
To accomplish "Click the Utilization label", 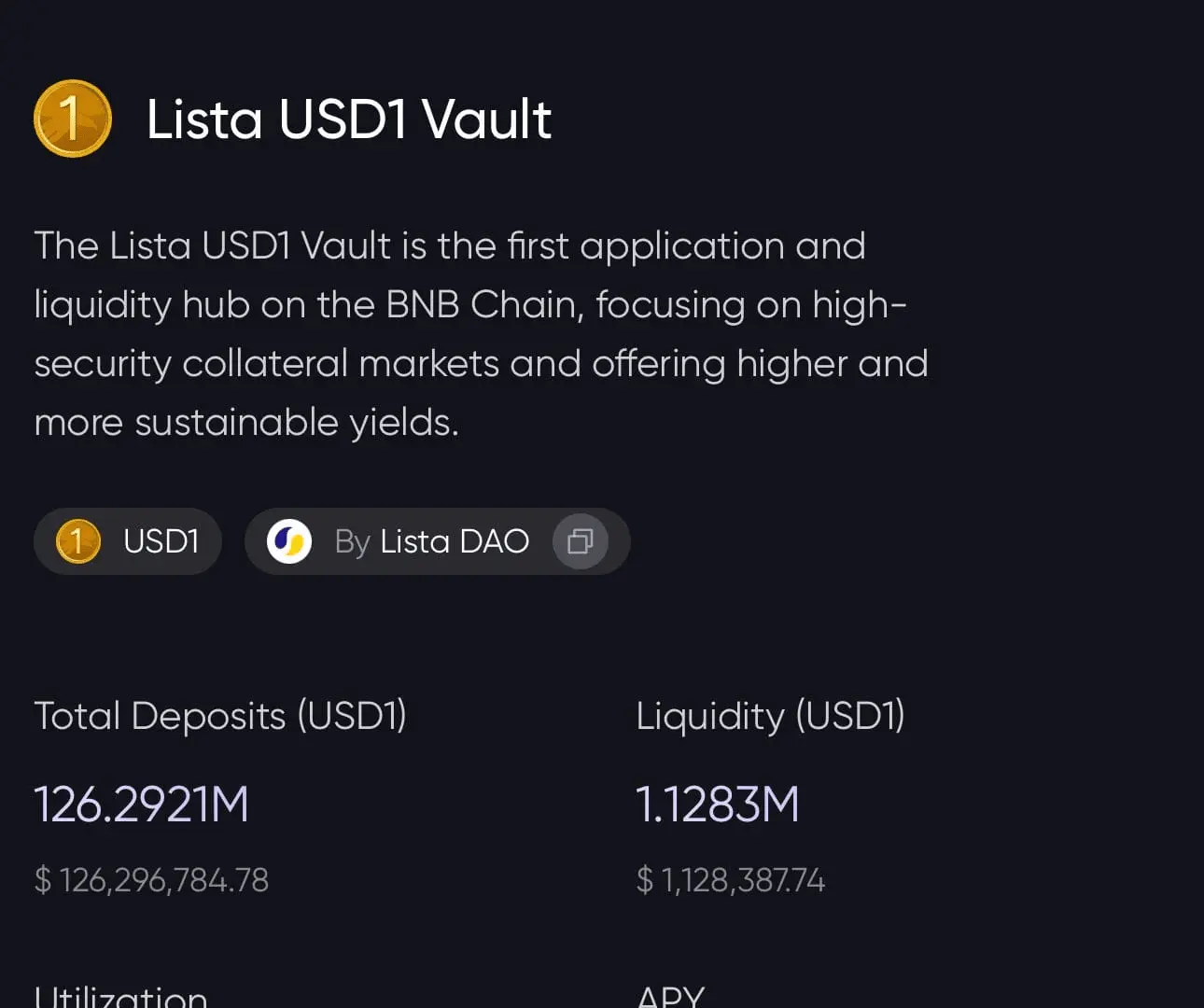I will 121,996.
